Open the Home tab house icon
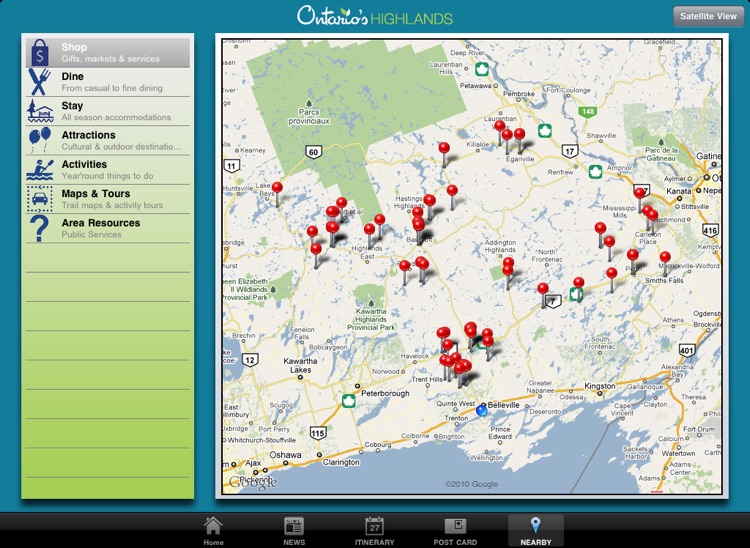This screenshot has height=548, width=750. tap(213, 525)
